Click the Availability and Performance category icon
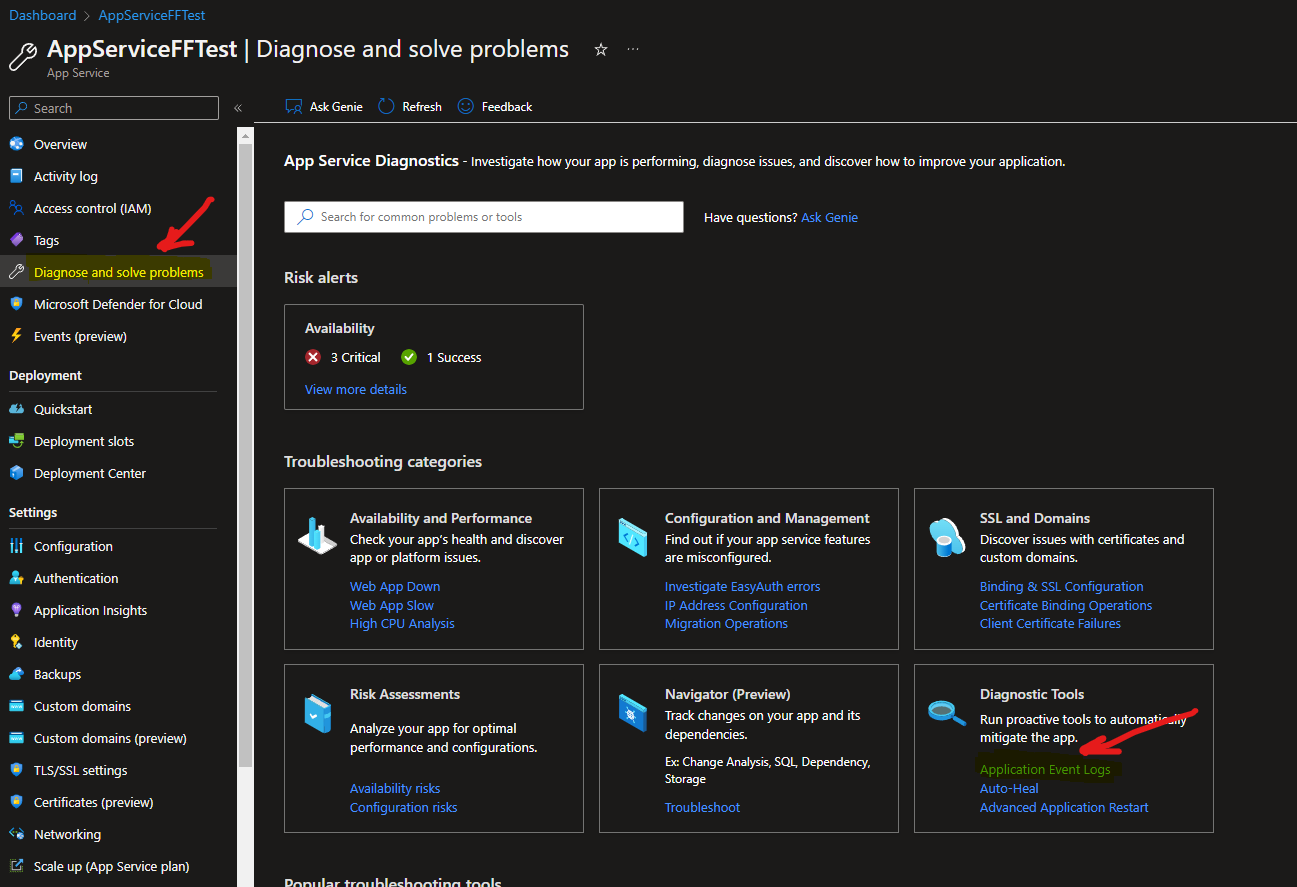Image resolution: width=1297 pixels, height=887 pixels. (318, 535)
